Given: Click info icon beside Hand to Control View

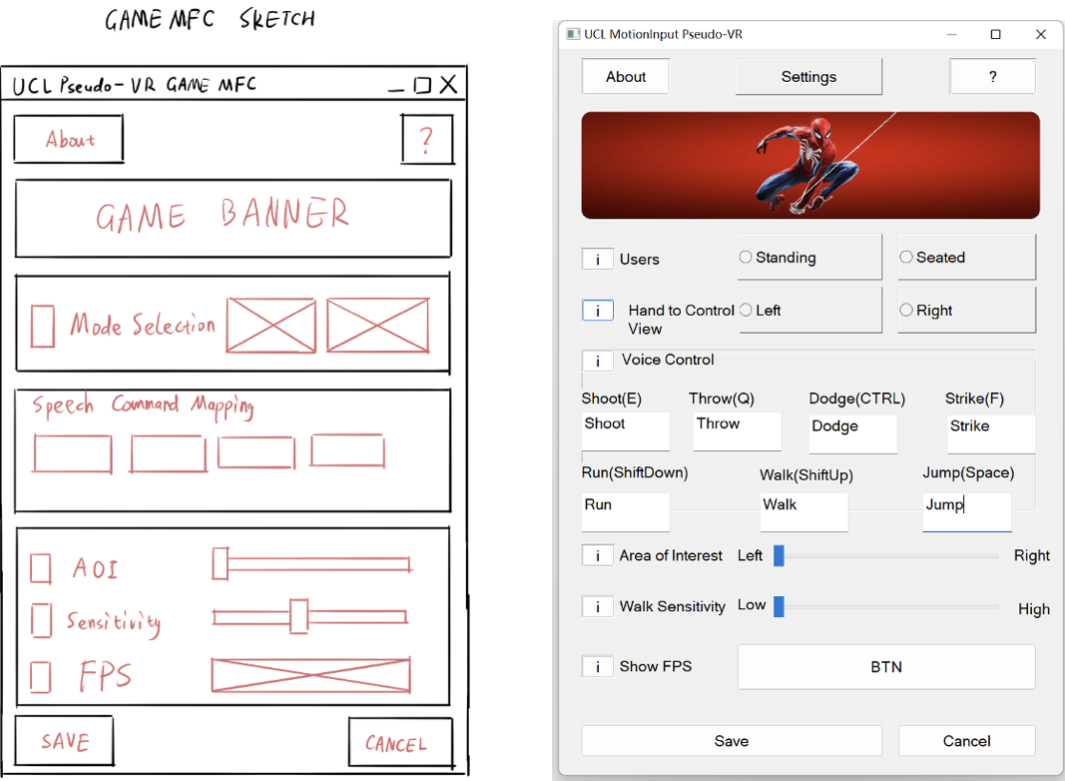Looking at the screenshot, I should coord(598,311).
